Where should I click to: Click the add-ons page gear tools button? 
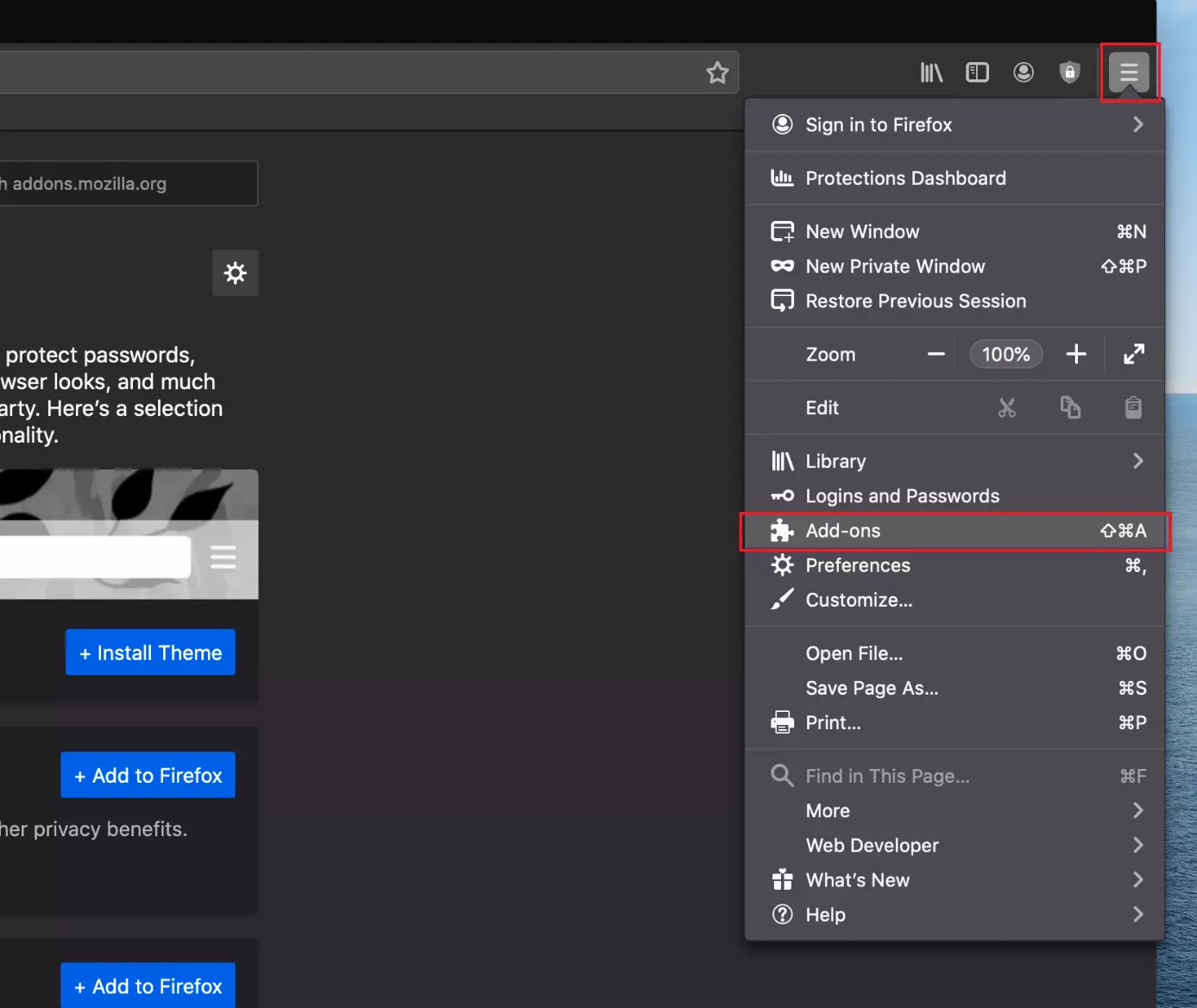[x=236, y=273]
